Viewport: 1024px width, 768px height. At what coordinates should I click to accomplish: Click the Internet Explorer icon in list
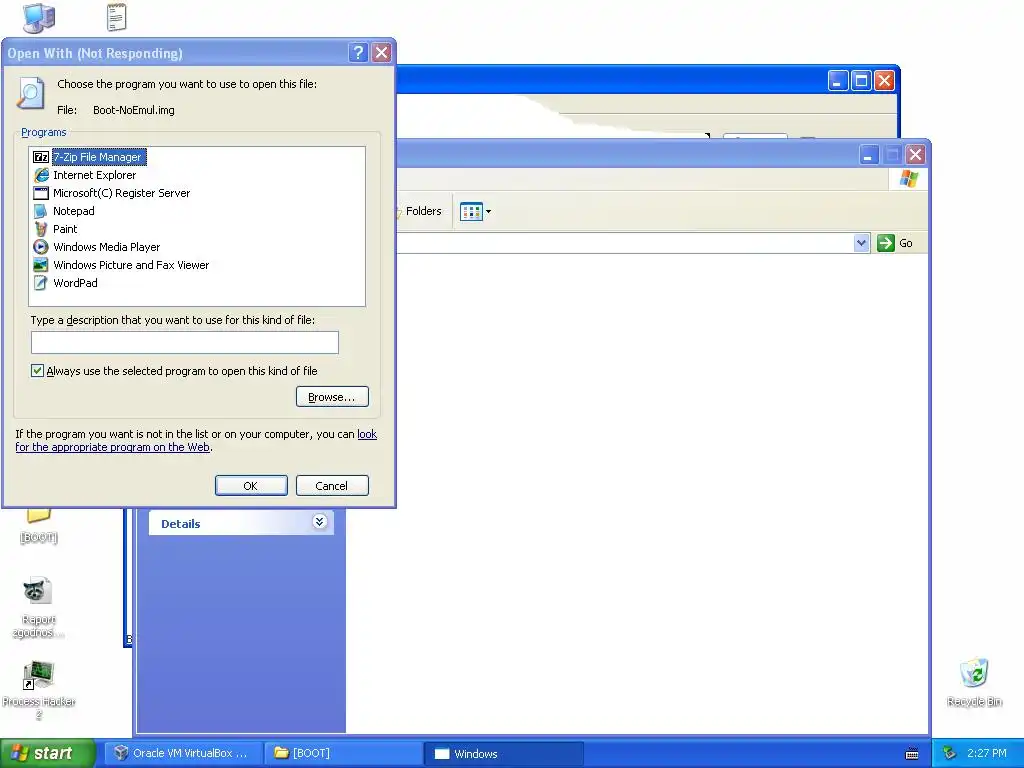coord(40,175)
